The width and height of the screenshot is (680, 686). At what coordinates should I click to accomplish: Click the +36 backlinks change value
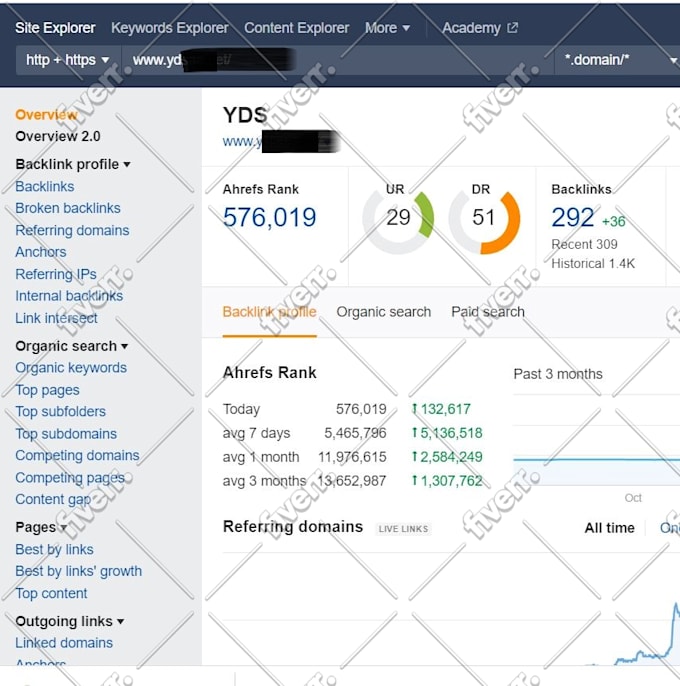pos(613,221)
